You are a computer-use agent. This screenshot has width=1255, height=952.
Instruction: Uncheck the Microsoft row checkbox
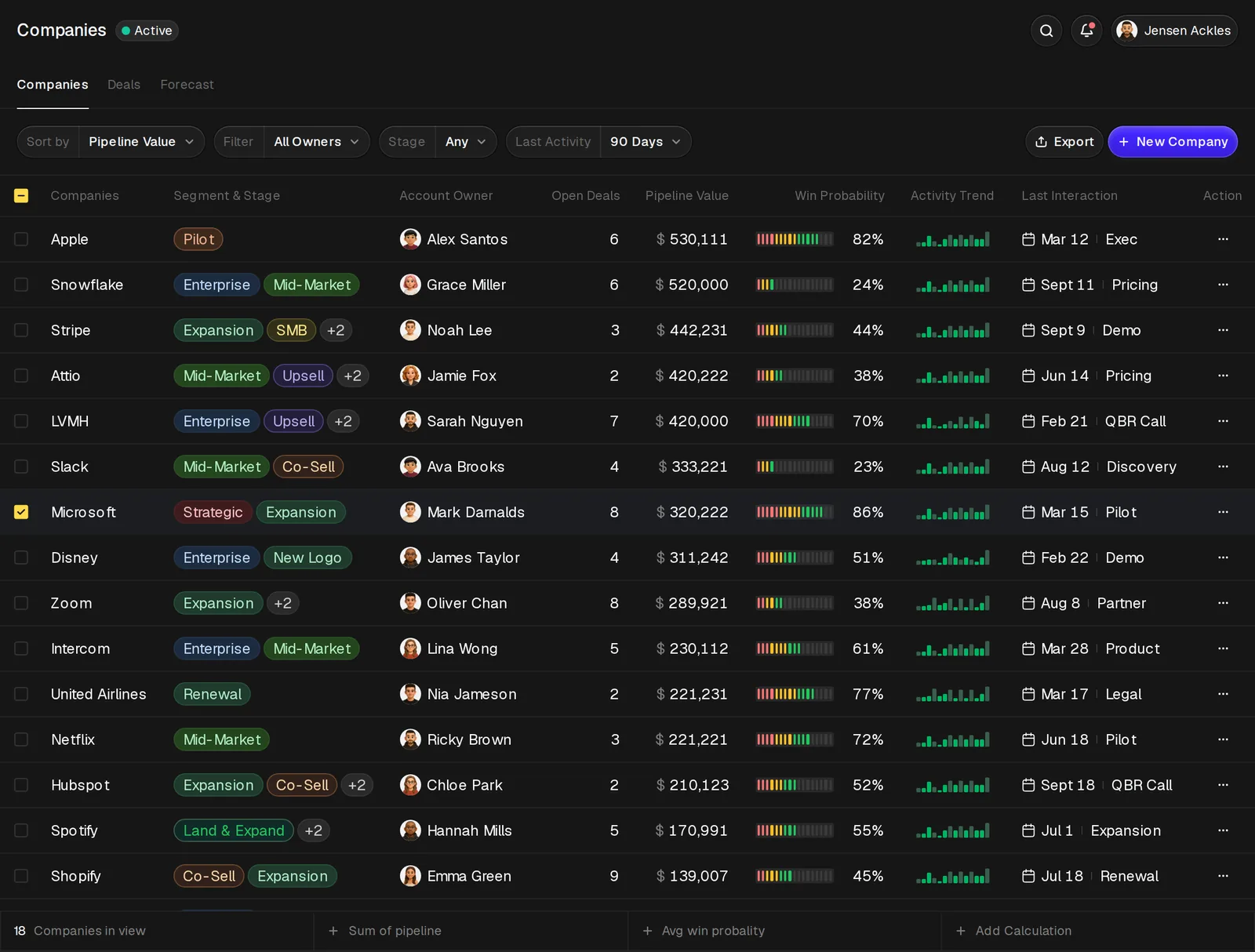pyautogui.click(x=21, y=512)
